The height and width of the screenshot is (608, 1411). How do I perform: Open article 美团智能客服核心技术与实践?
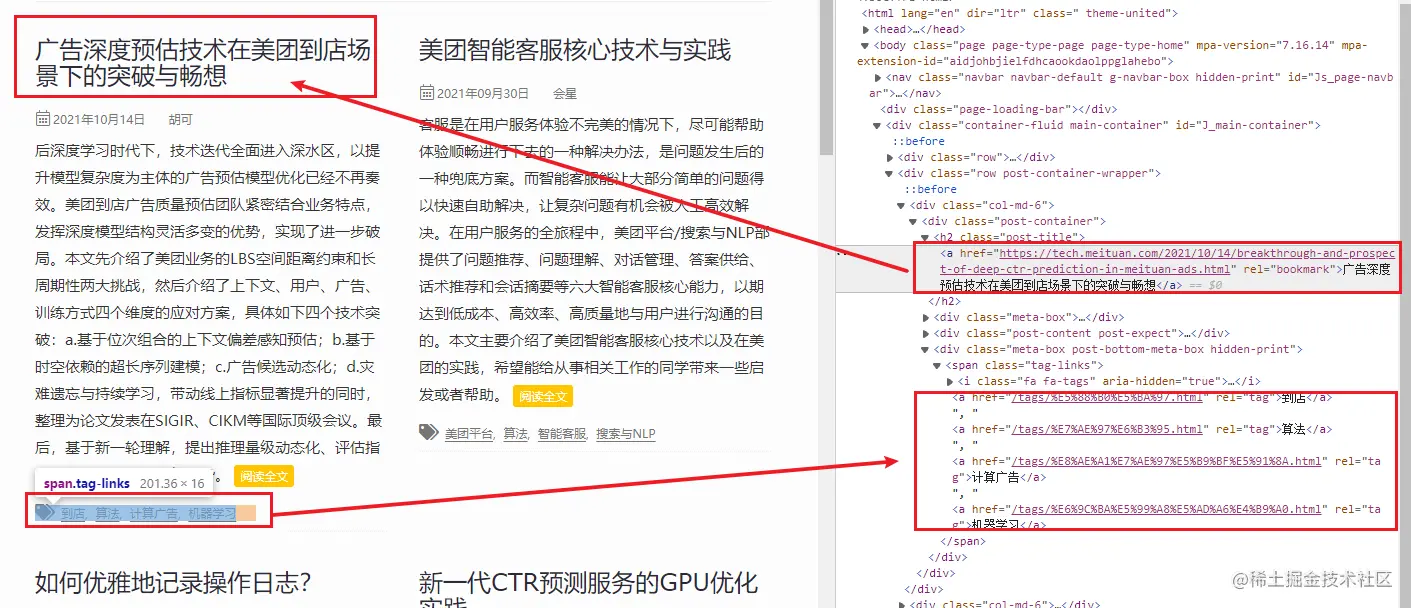(575, 50)
